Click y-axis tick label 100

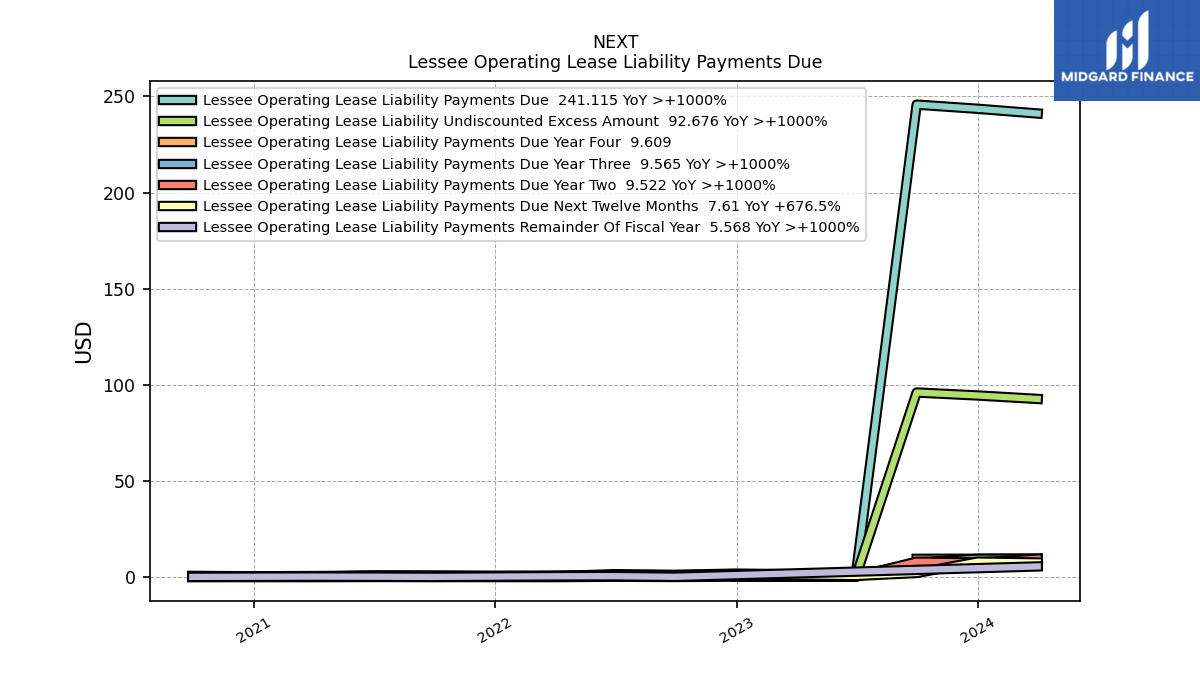[120, 385]
